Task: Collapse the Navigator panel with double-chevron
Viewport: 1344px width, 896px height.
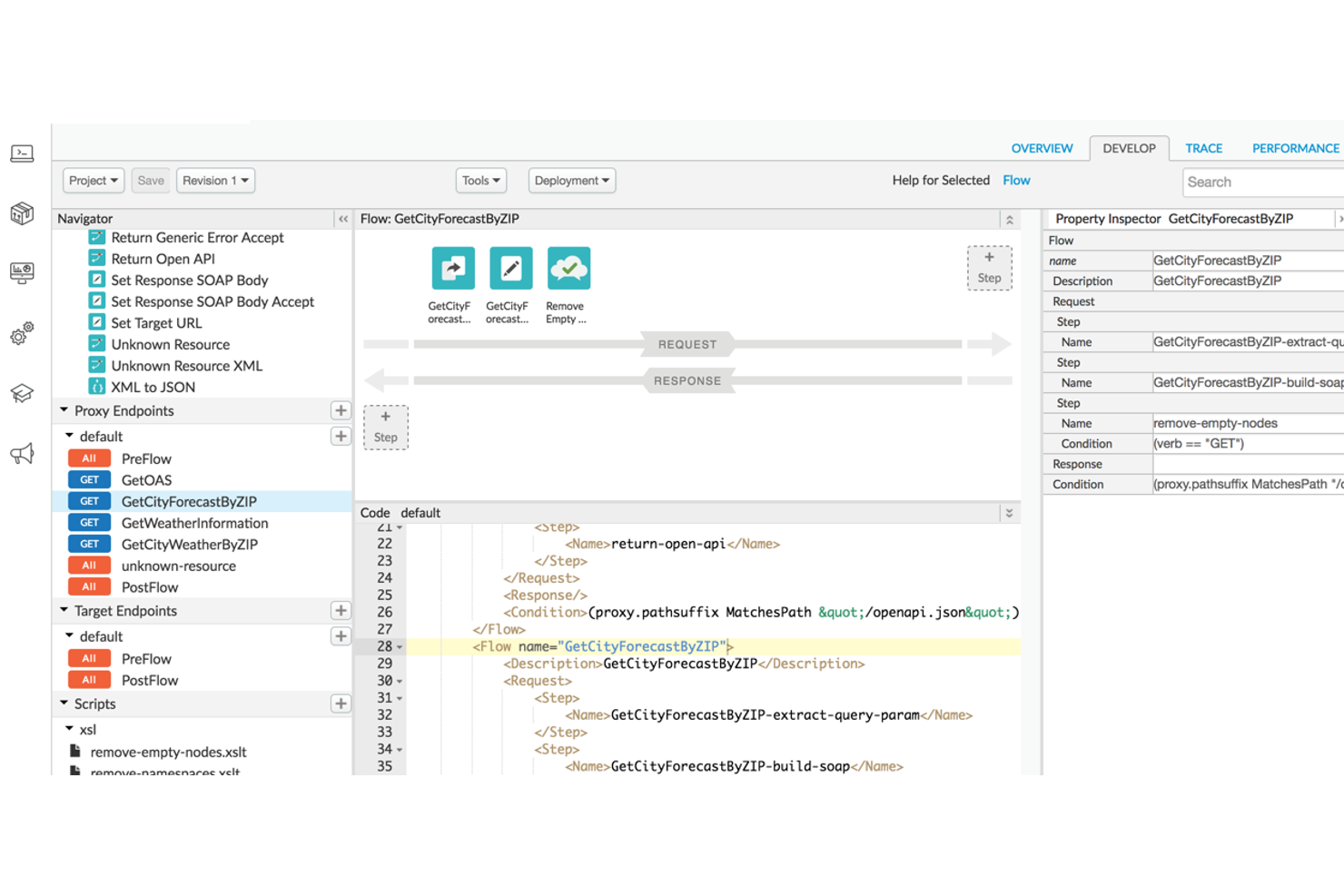Action: [x=343, y=218]
